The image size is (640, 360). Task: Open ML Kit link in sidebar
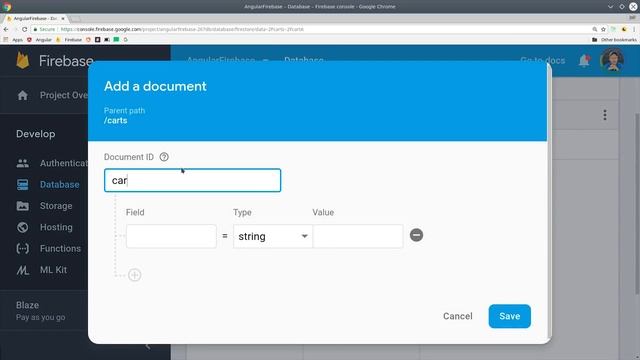coord(53,270)
